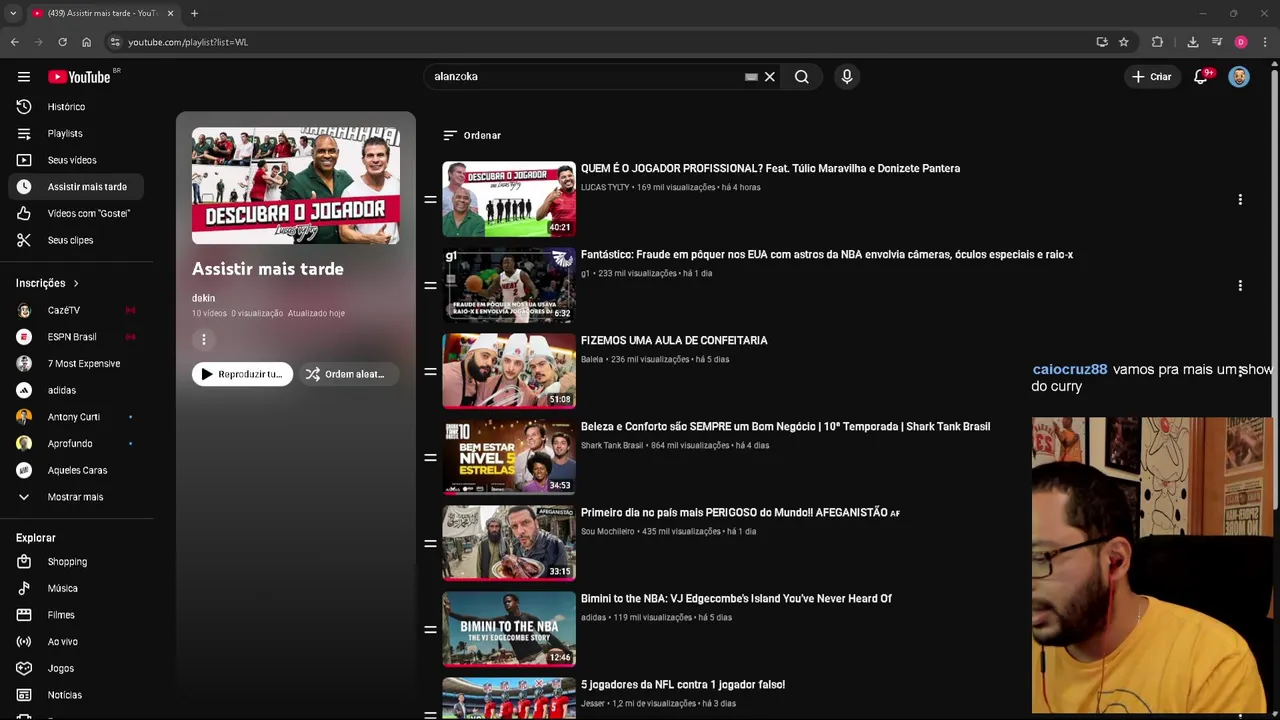Open Bimini to the NBA video
Image resolution: width=1280 pixels, height=720 pixels.
click(736, 599)
